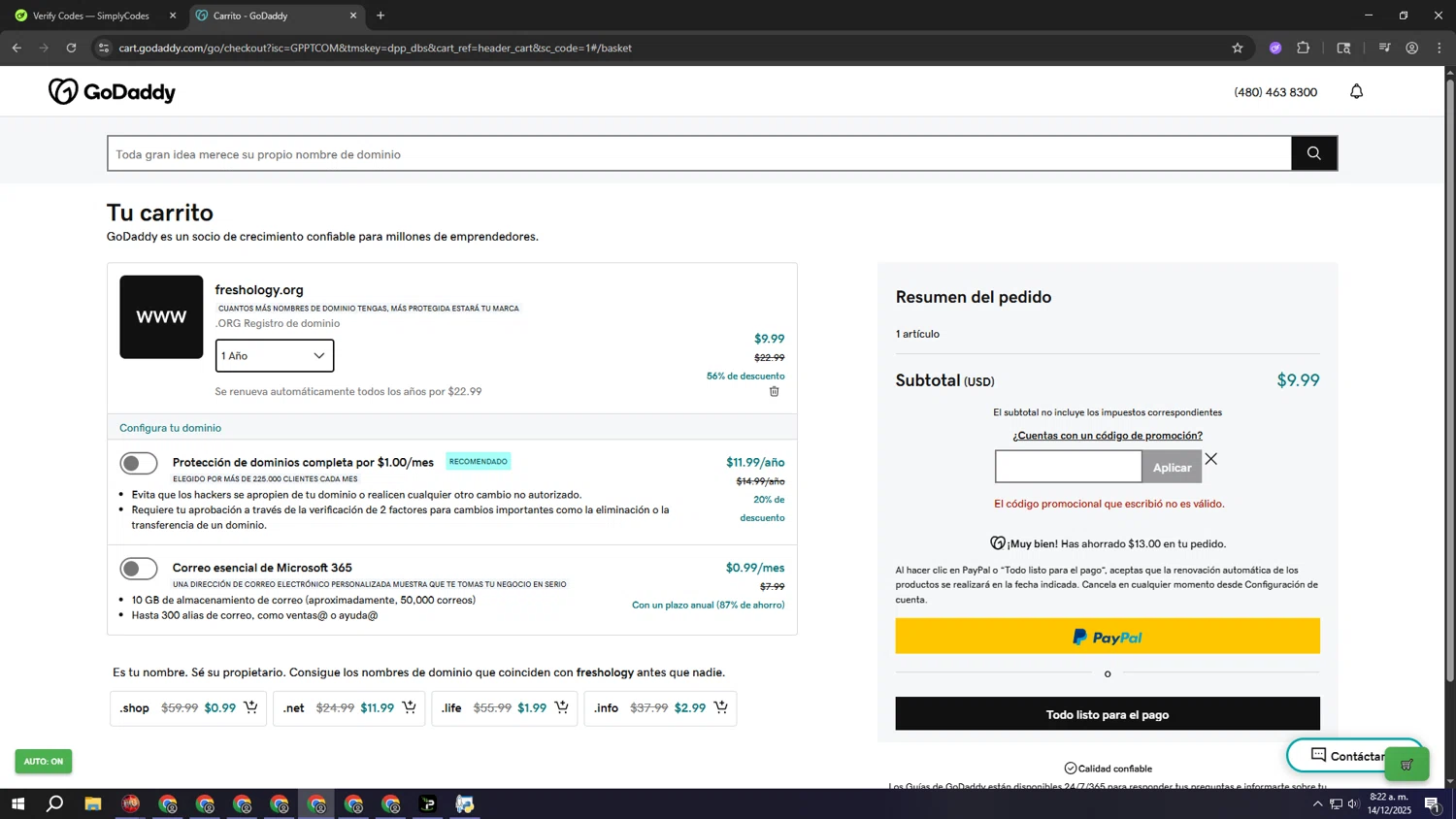Screen dimensions: 1456x819
Task: Enable Protección de dominios completa toggle
Action: pyautogui.click(x=139, y=464)
